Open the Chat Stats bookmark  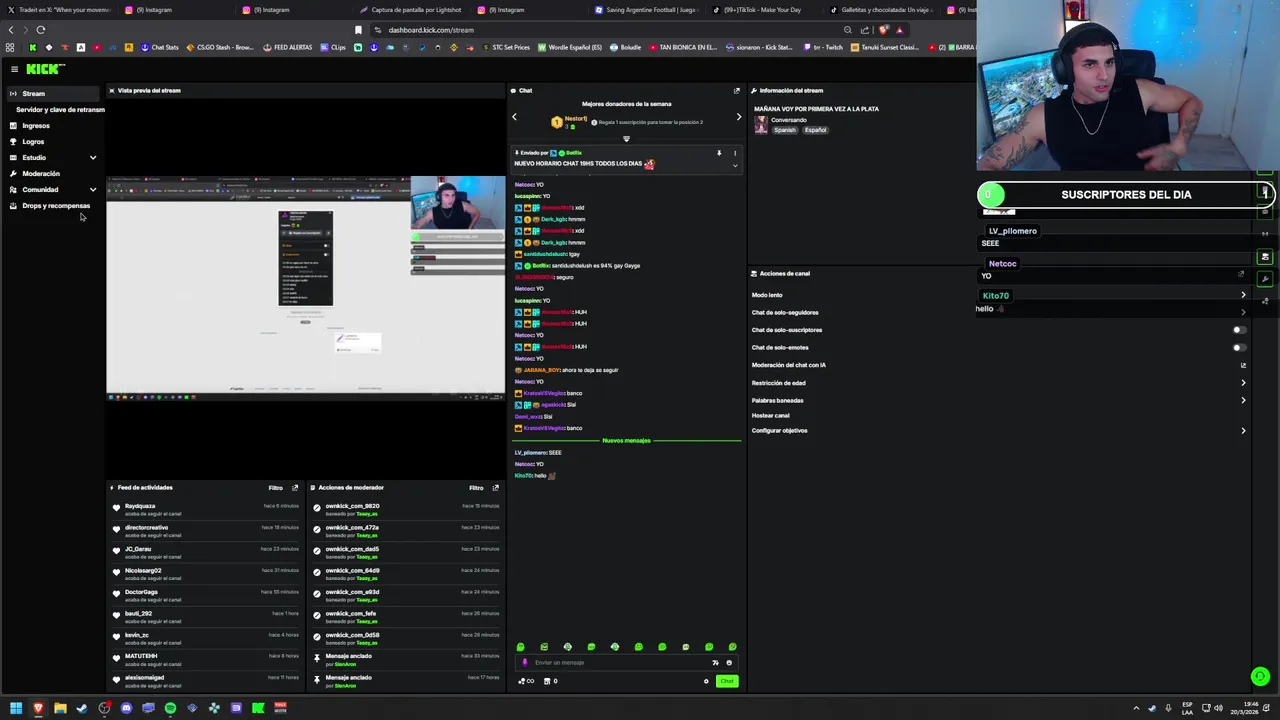tap(160, 47)
